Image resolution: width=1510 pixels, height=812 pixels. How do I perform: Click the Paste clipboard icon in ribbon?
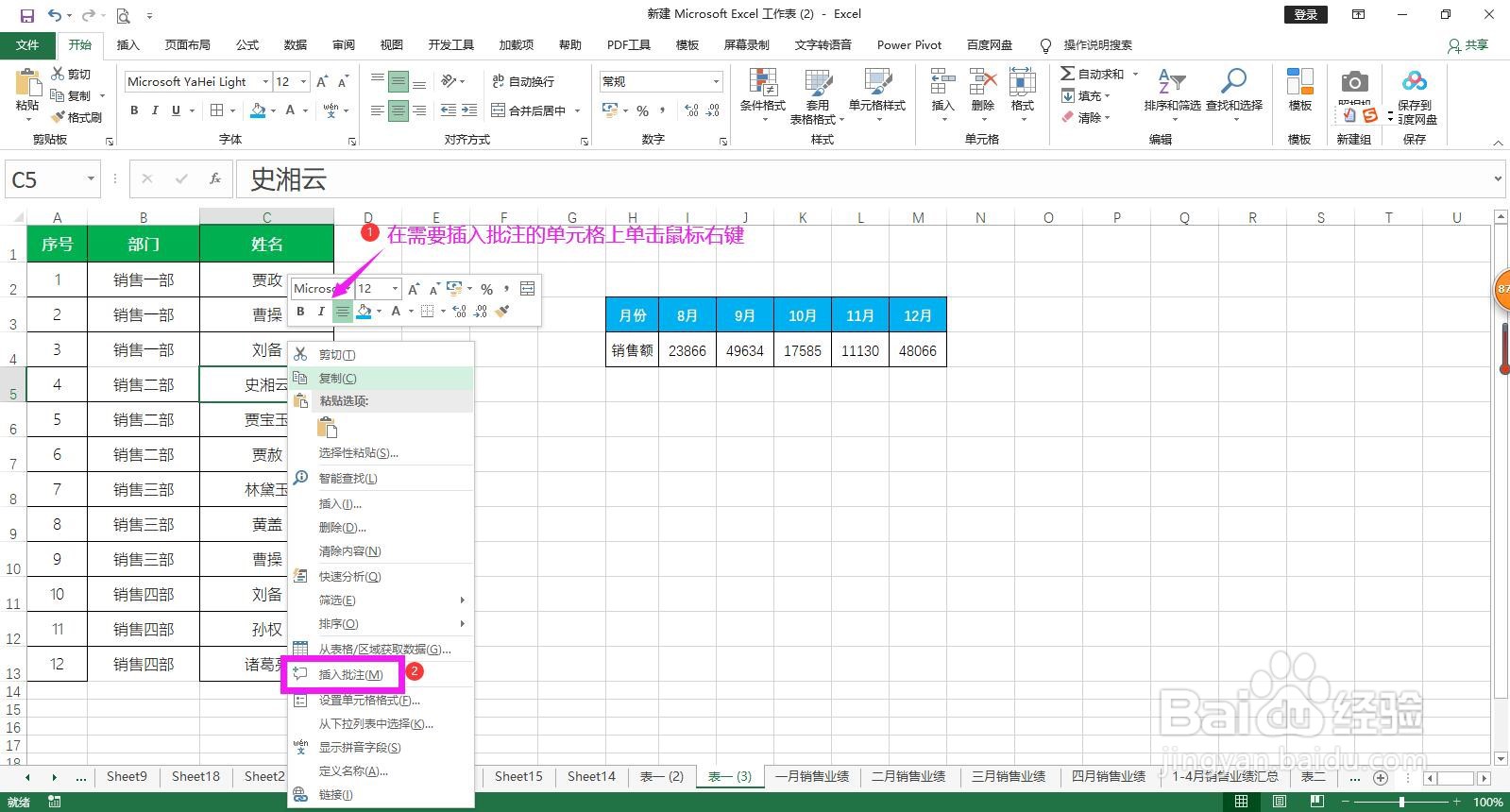(27, 82)
